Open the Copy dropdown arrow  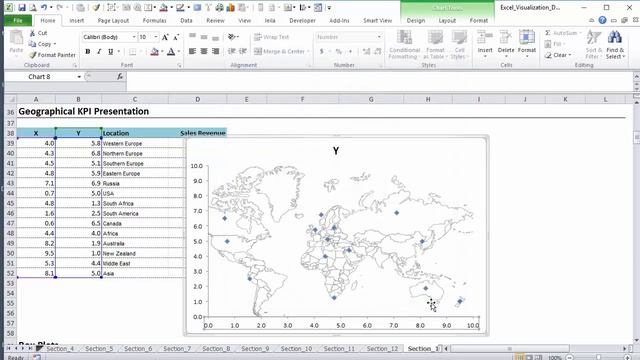[55, 44]
